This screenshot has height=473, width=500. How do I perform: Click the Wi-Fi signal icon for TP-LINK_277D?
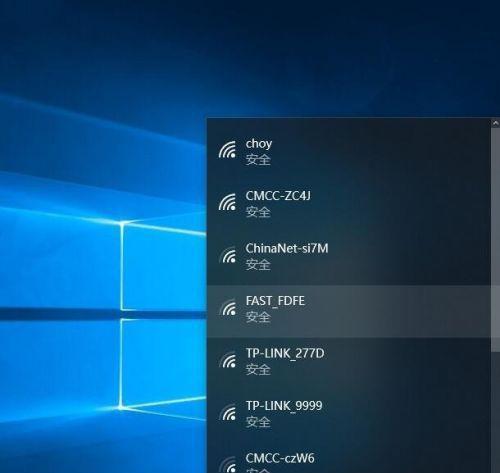[x=227, y=360]
